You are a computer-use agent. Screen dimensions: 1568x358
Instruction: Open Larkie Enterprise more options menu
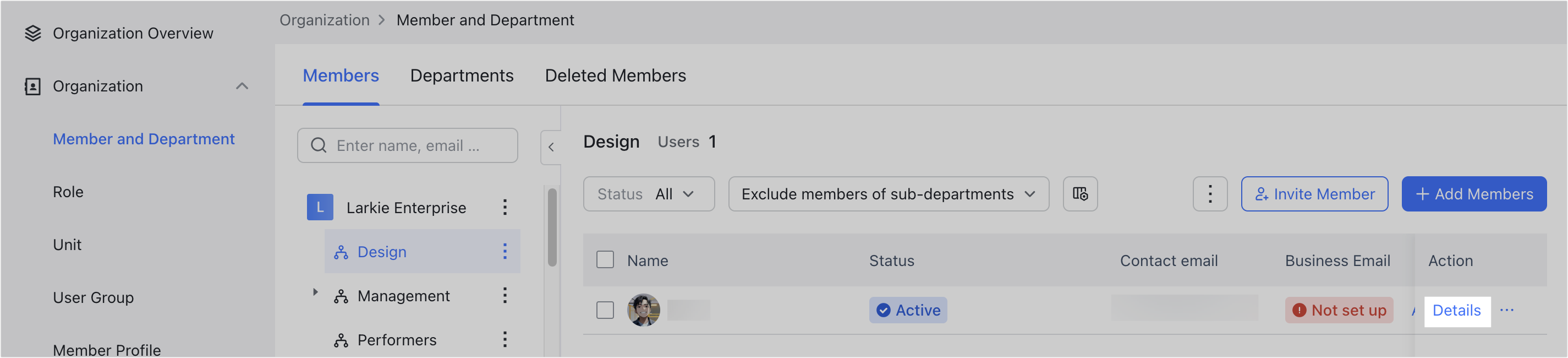point(505,208)
